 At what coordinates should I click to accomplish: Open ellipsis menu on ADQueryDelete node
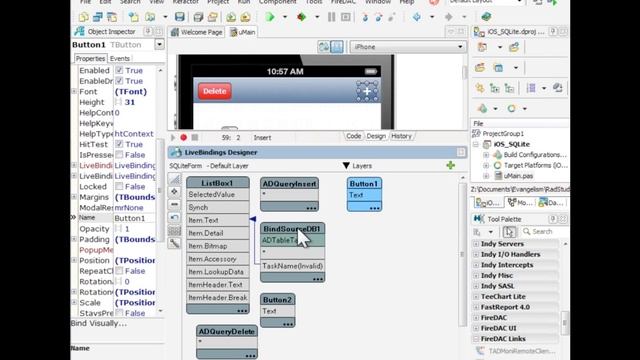pyautogui.click(x=251, y=356)
